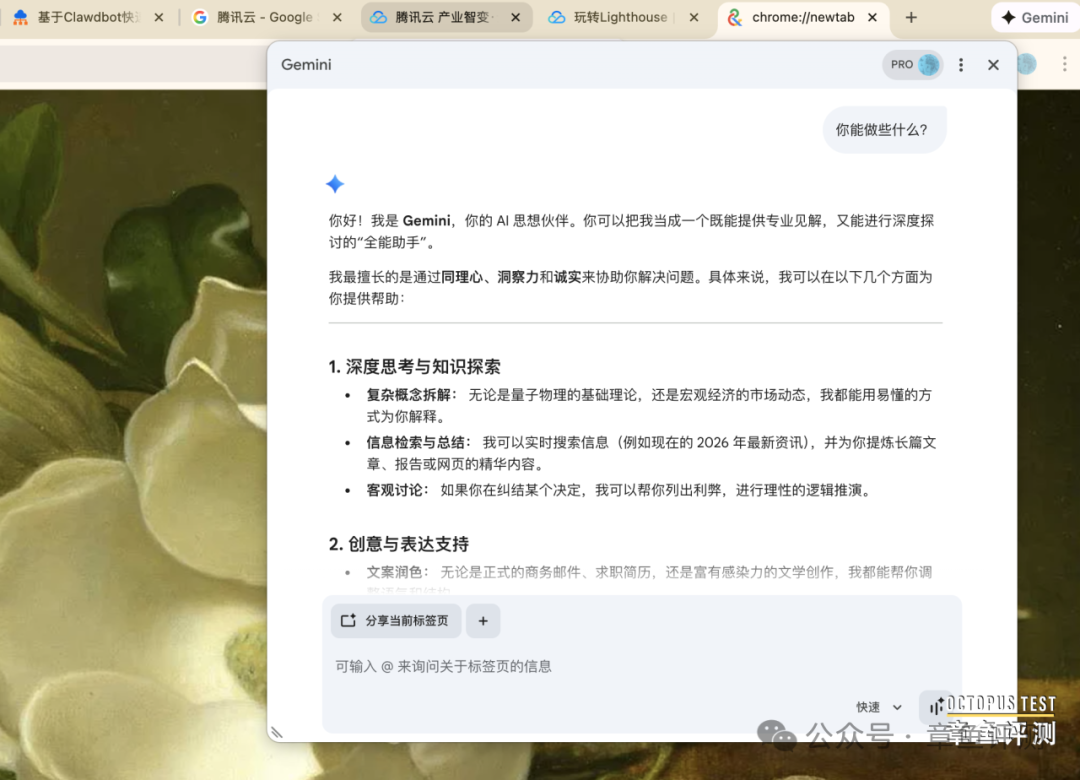Close the chrome://newtab tab

[873, 17]
